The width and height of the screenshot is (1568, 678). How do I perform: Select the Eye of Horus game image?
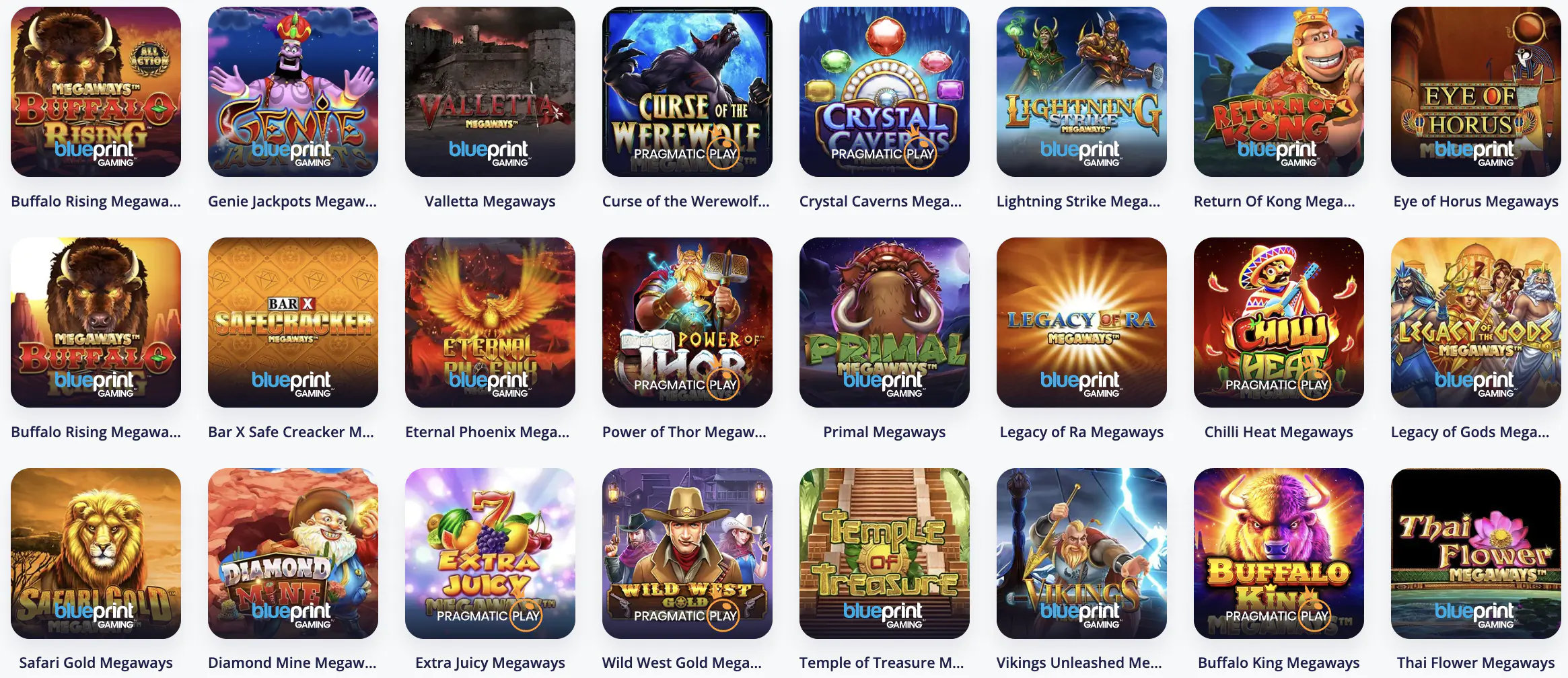[x=1476, y=92]
